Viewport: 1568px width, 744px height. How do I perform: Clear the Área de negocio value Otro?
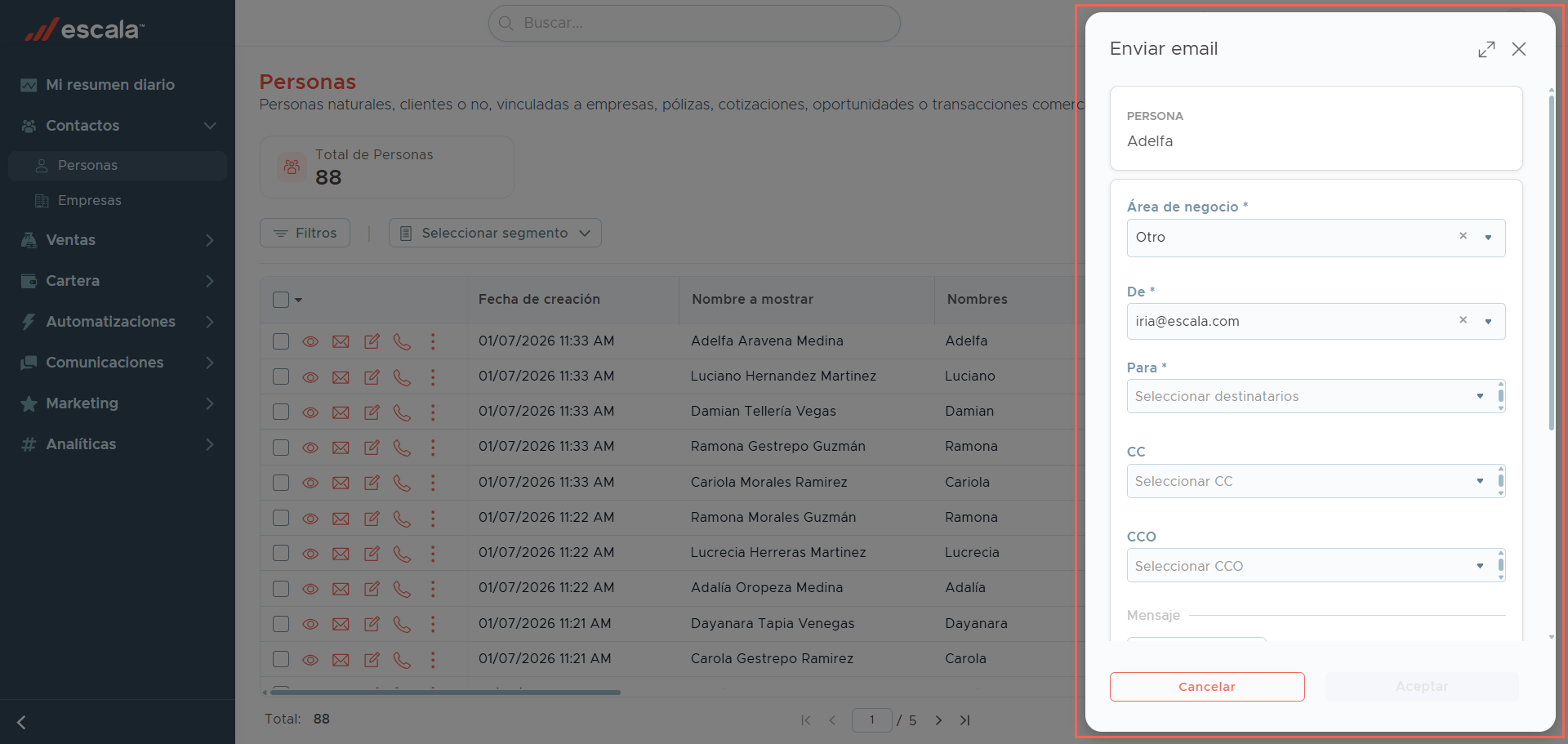pyautogui.click(x=1463, y=236)
